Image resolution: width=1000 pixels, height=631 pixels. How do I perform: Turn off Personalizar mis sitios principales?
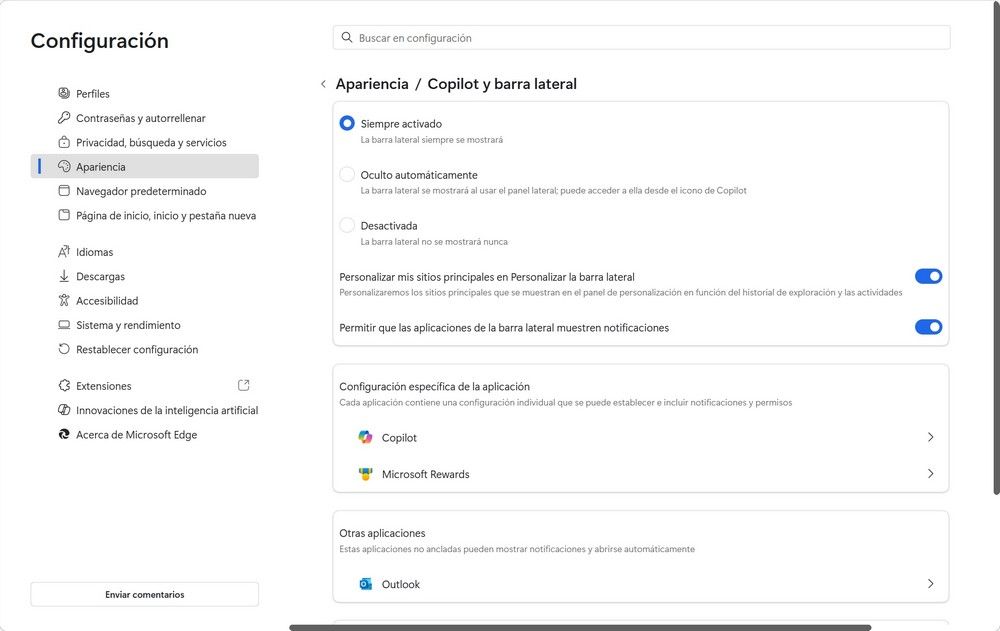pyautogui.click(x=929, y=276)
